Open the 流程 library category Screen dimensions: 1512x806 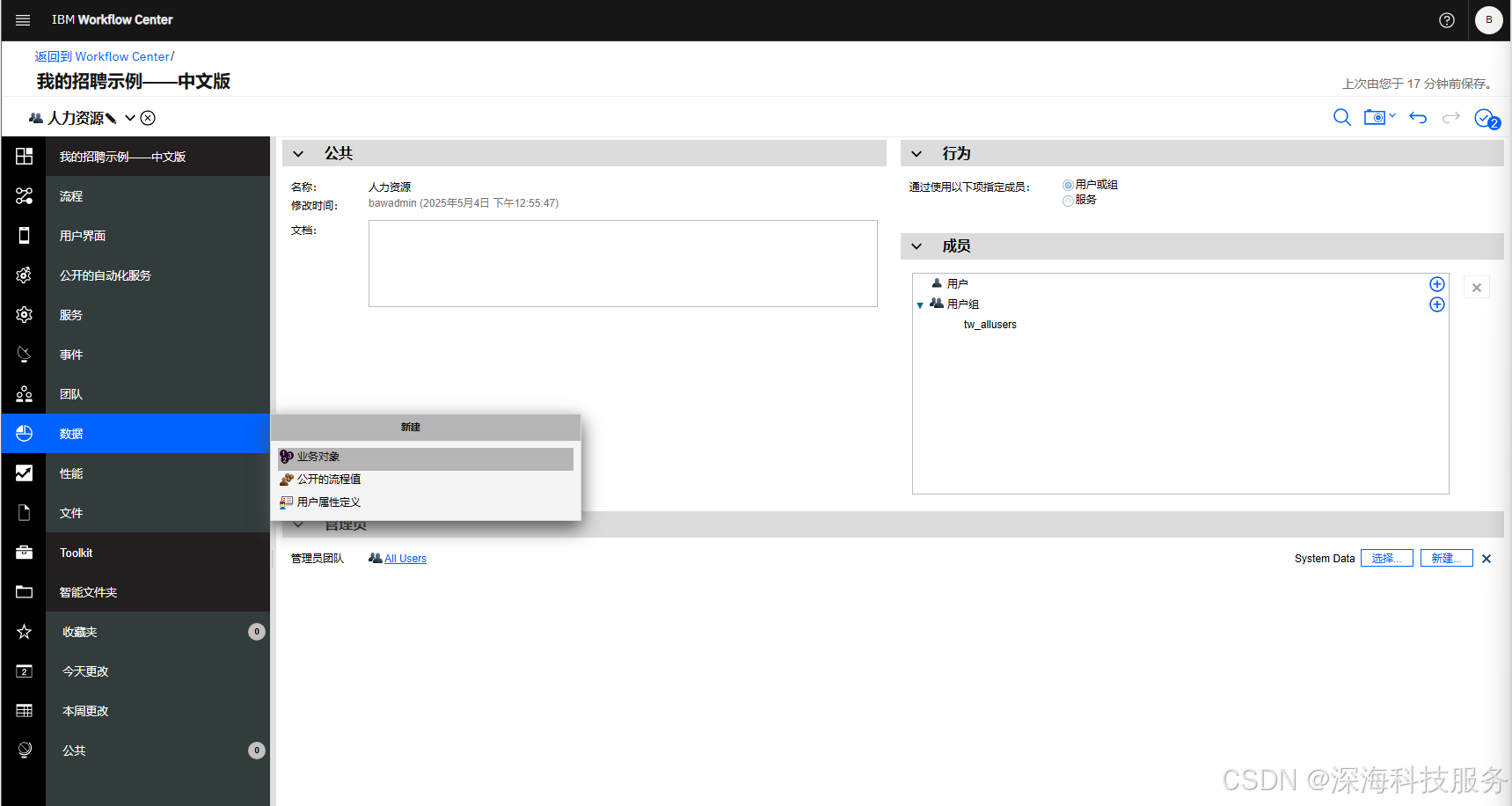click(x=157, y=196)
